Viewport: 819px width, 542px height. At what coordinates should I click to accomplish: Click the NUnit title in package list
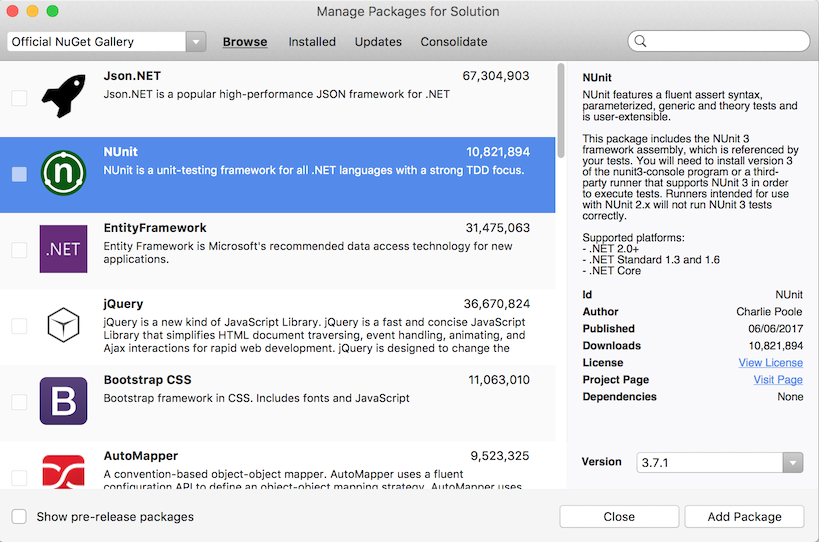click(121, 152)
